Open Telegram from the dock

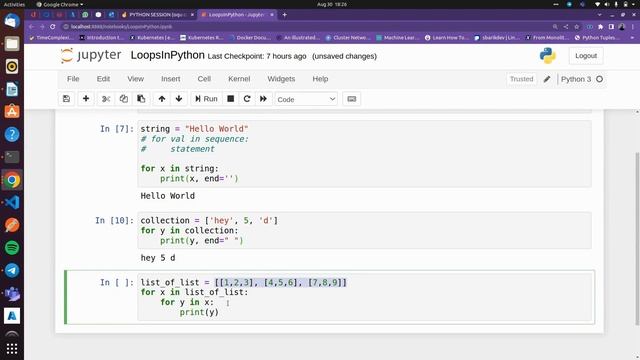(x=12, y=270)
